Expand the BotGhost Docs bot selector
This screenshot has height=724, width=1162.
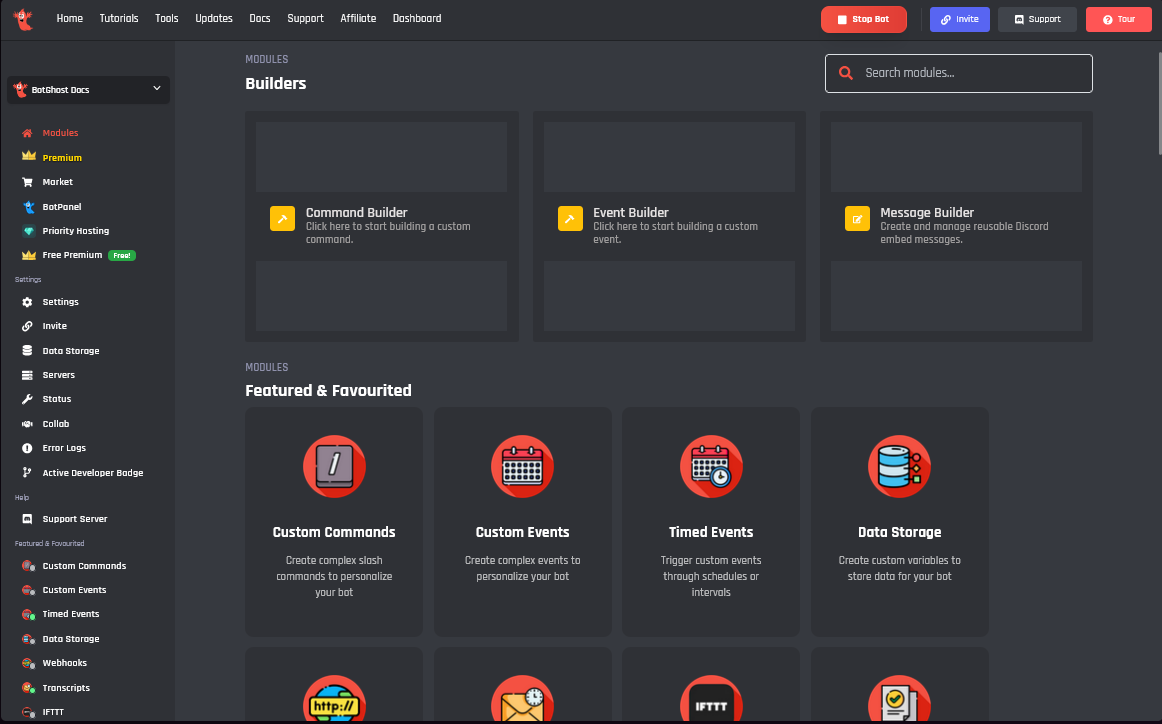click(88, 90)
